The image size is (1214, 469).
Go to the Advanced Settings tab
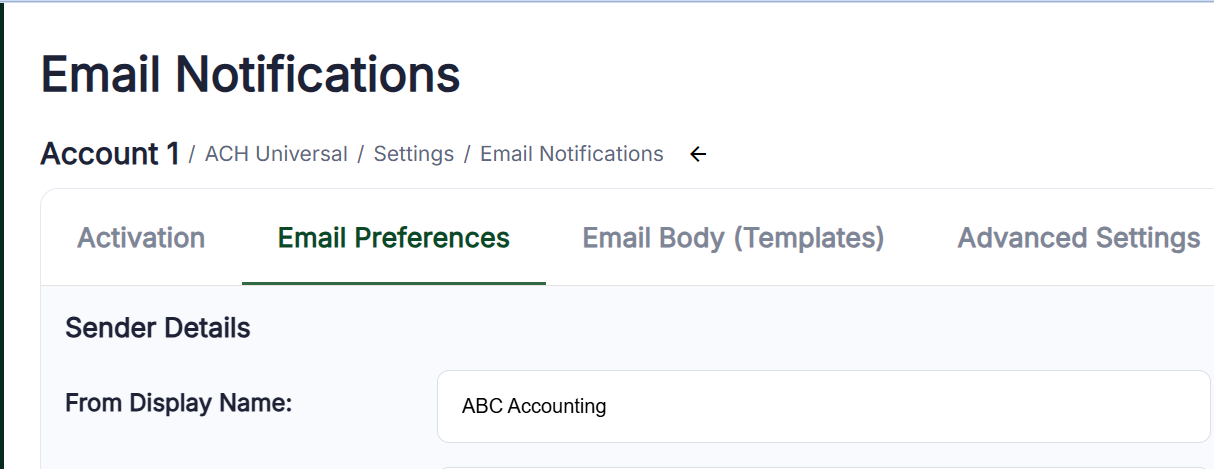point(1079,238)
